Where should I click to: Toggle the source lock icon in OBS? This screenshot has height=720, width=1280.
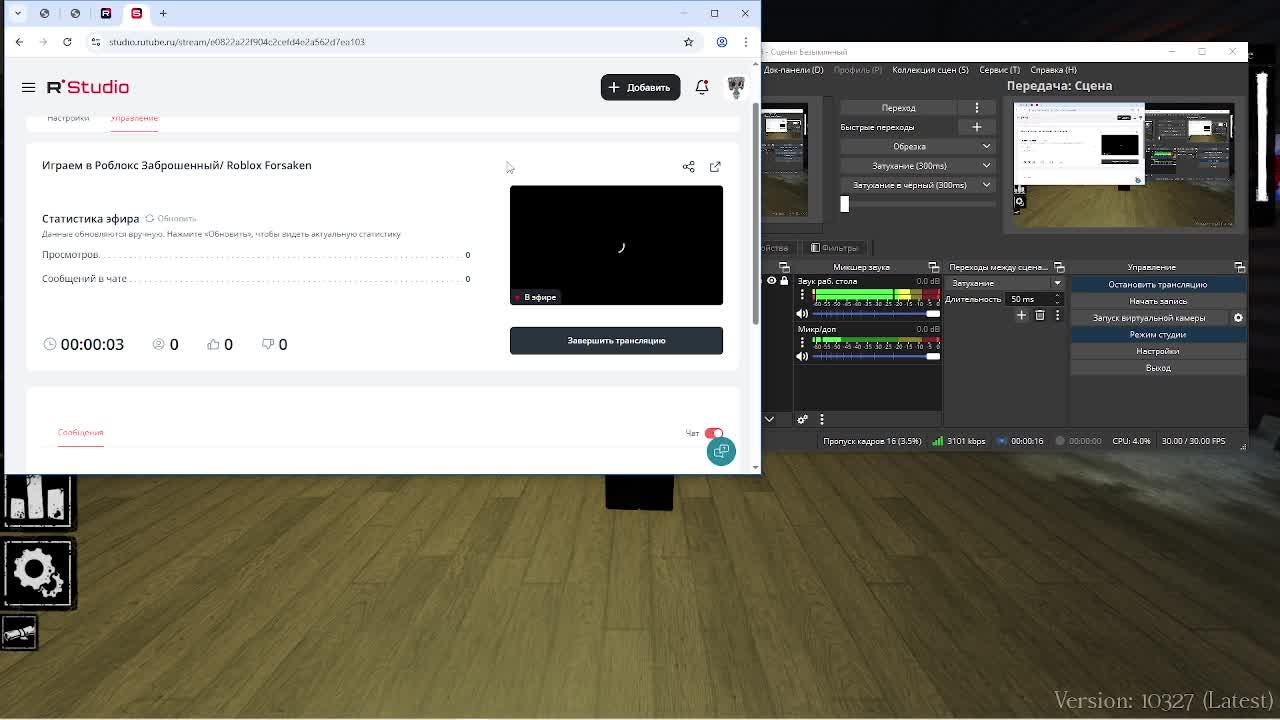[x=784, y=281]
